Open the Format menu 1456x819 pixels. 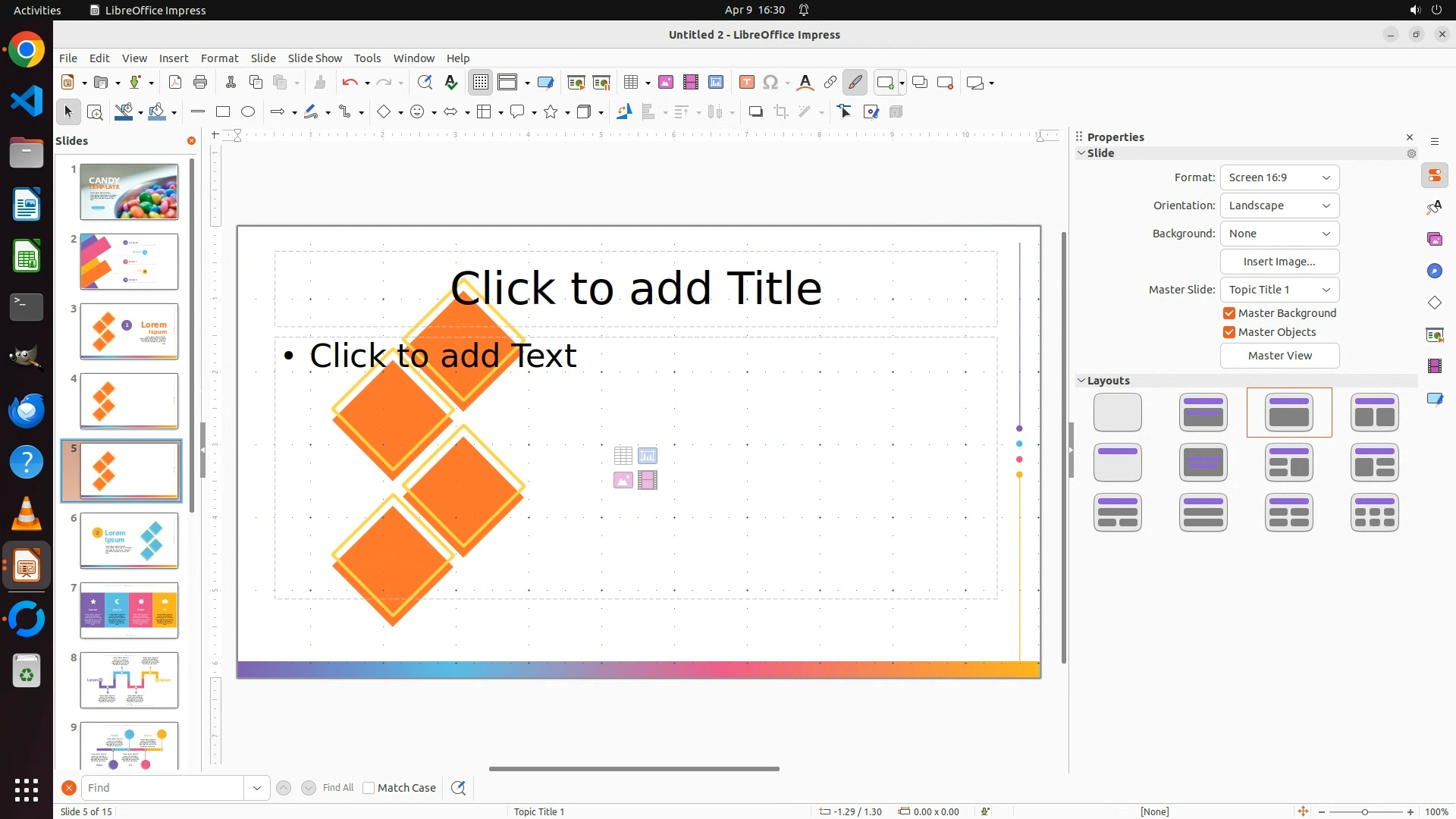219,58
